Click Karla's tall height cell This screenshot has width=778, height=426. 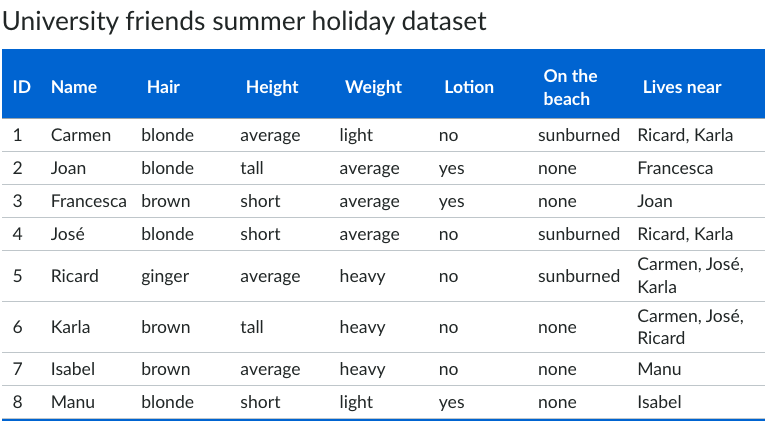coord(252,327)
